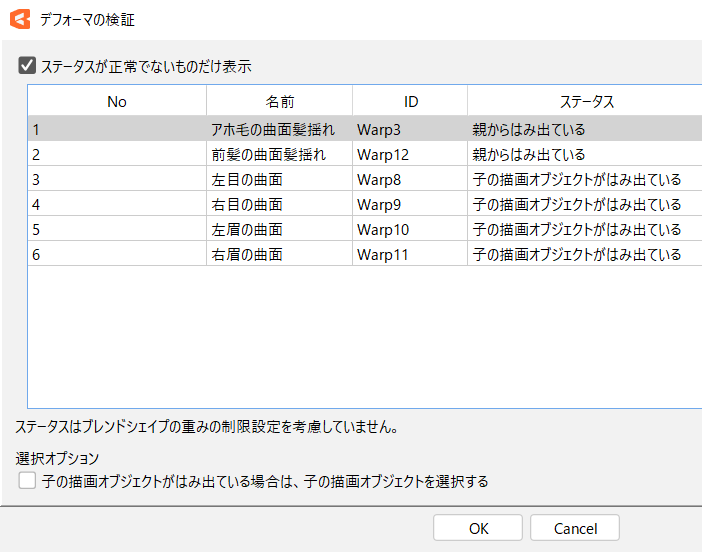702x552 pixels.
Task: Sort by the ID column header
Action: point(410,101)
